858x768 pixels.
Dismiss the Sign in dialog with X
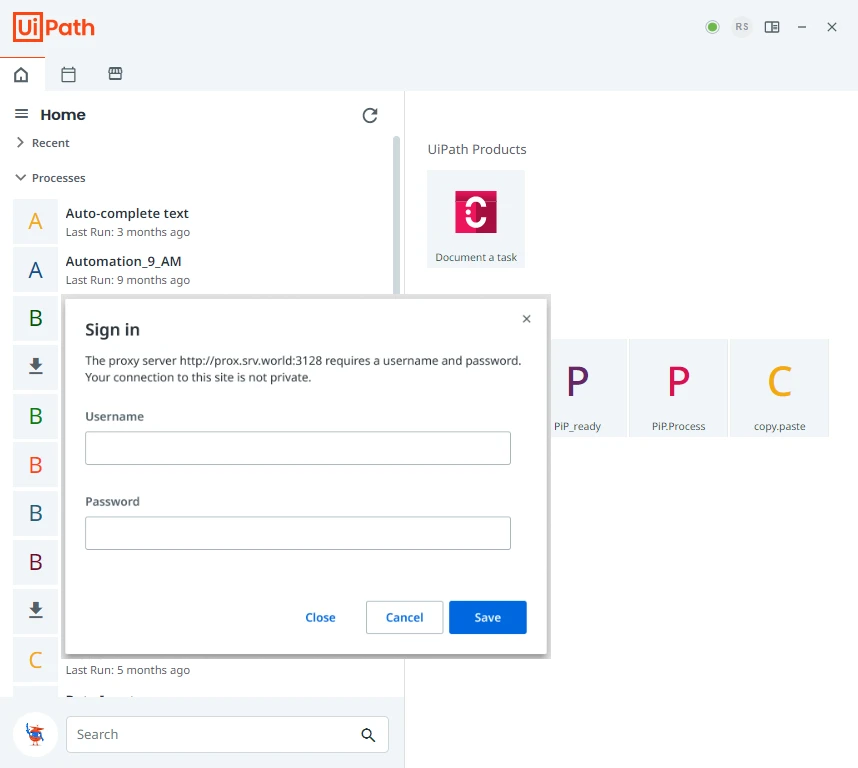(526, 319)
